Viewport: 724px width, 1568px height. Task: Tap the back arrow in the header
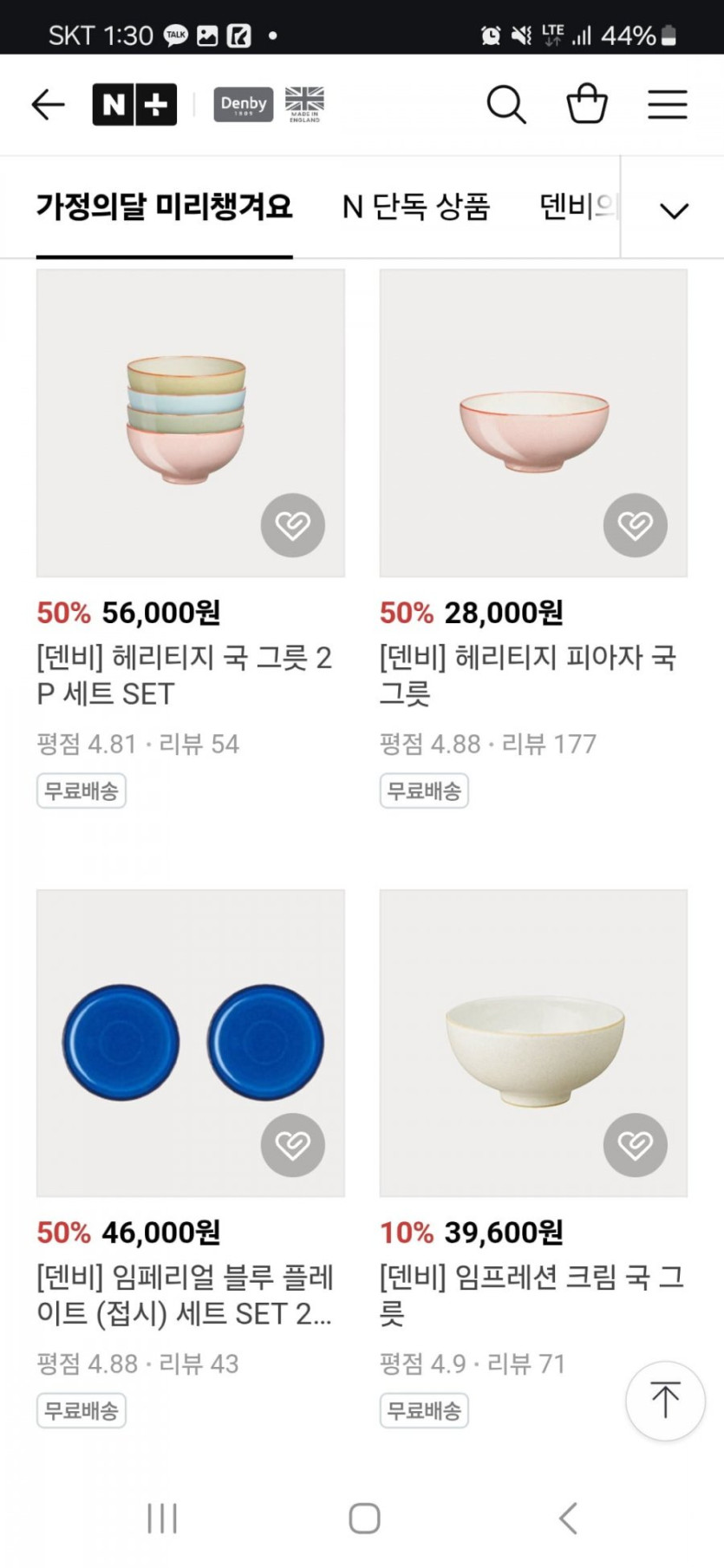click(x=49, y=105)
